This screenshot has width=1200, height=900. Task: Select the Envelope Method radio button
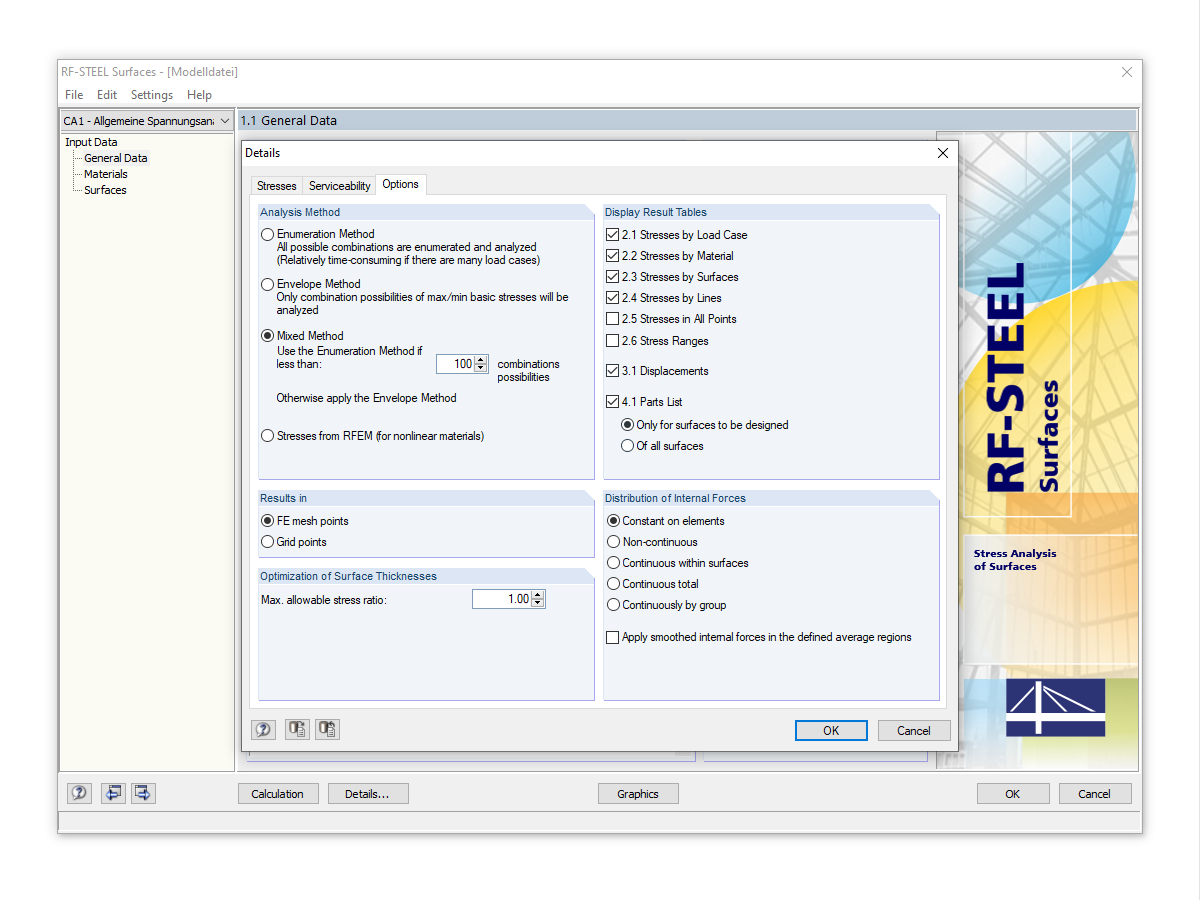click(267, 284)
